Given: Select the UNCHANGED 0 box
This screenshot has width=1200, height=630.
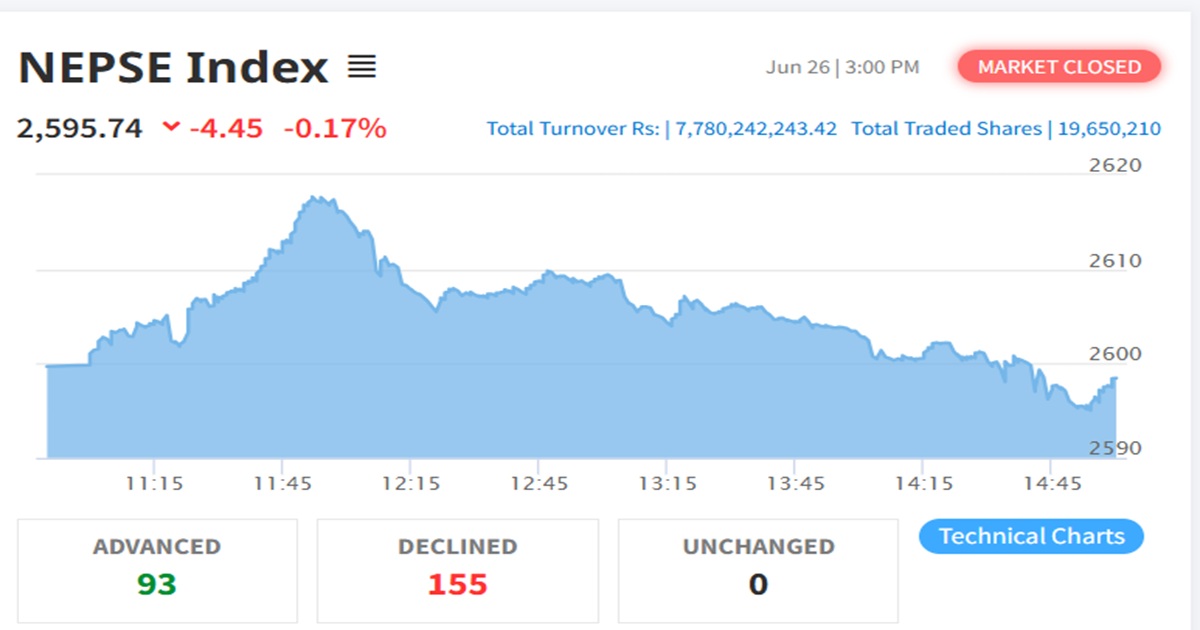Looking at the screenshot, I should [x=757, y=570].
